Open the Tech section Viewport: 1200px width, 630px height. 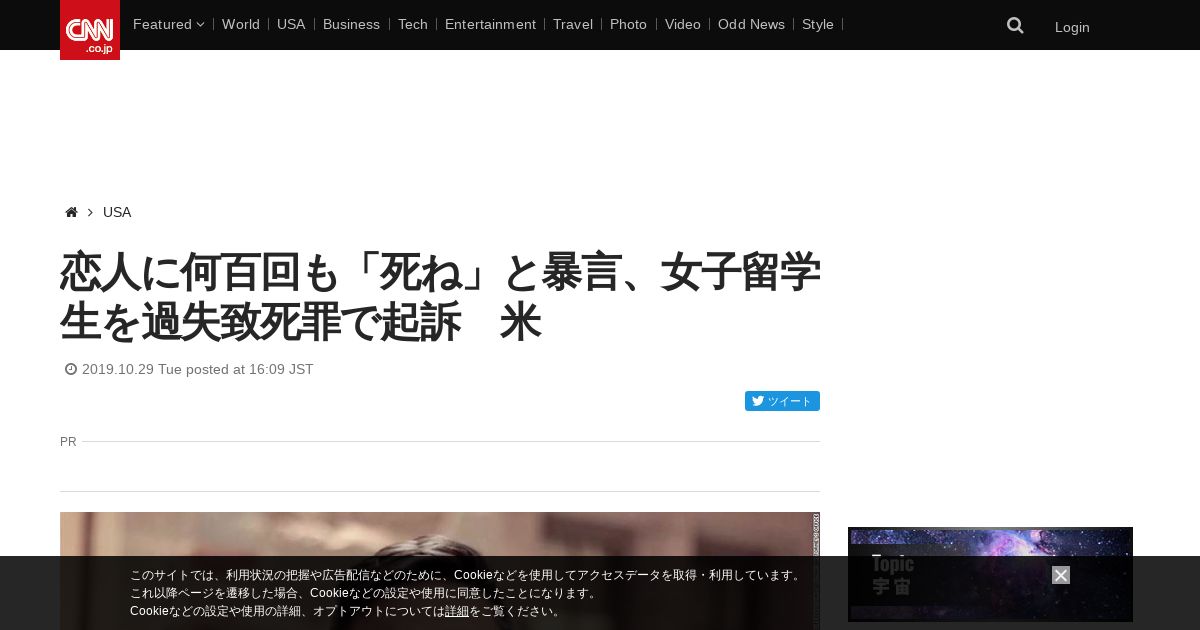click(412, 24)
